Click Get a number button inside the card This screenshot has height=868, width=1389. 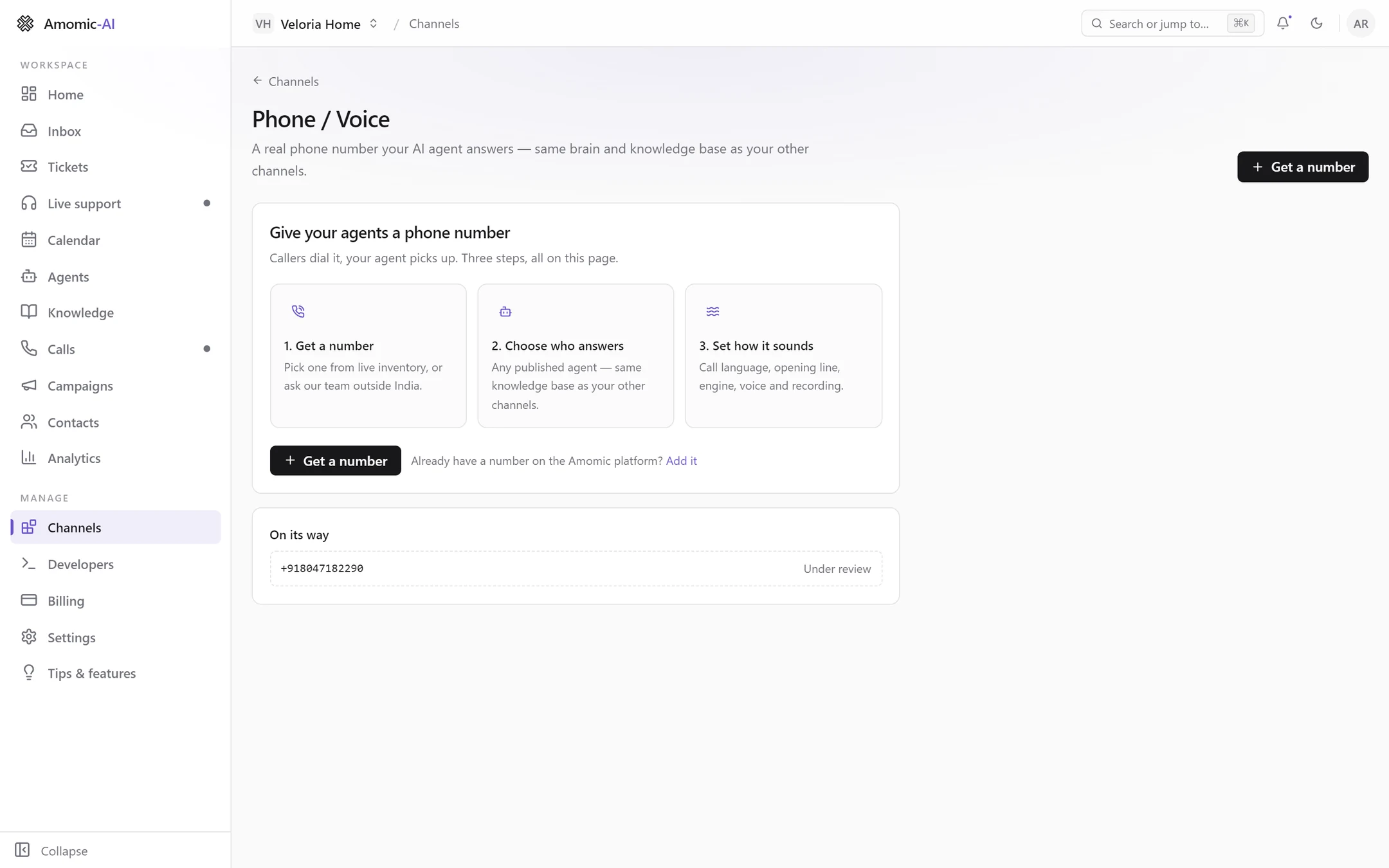coord(336,460)
